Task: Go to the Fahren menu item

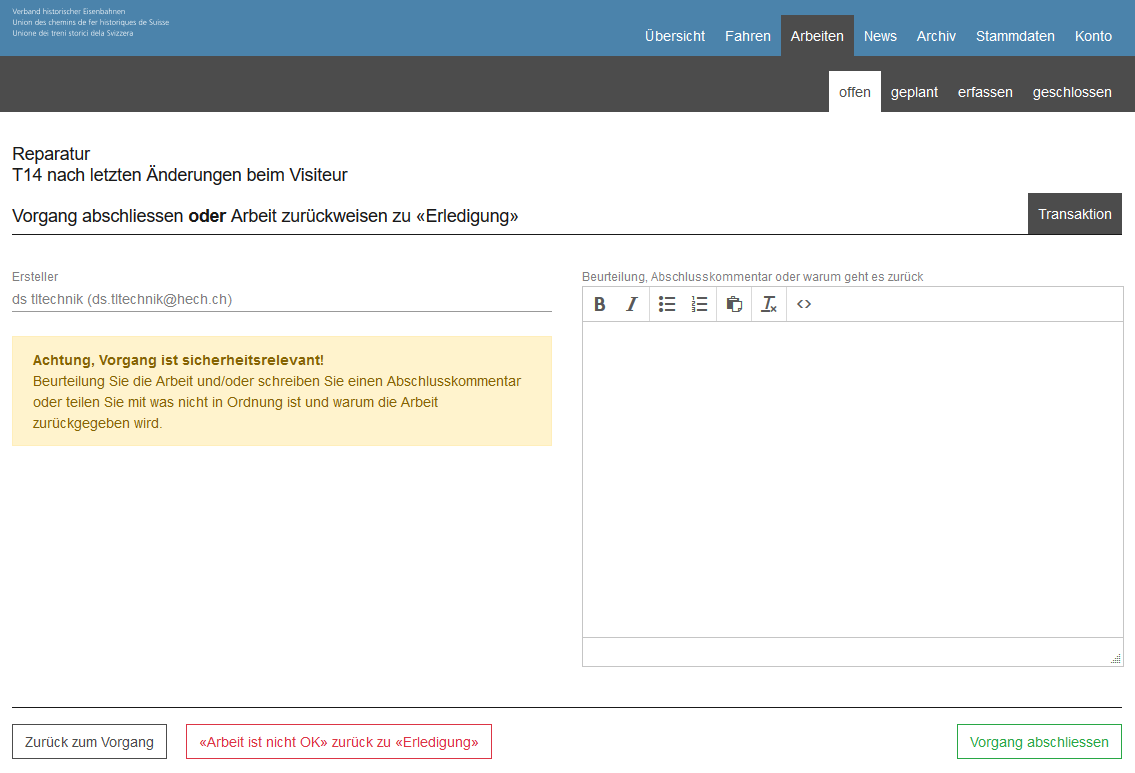Action: tap(748, 36)
